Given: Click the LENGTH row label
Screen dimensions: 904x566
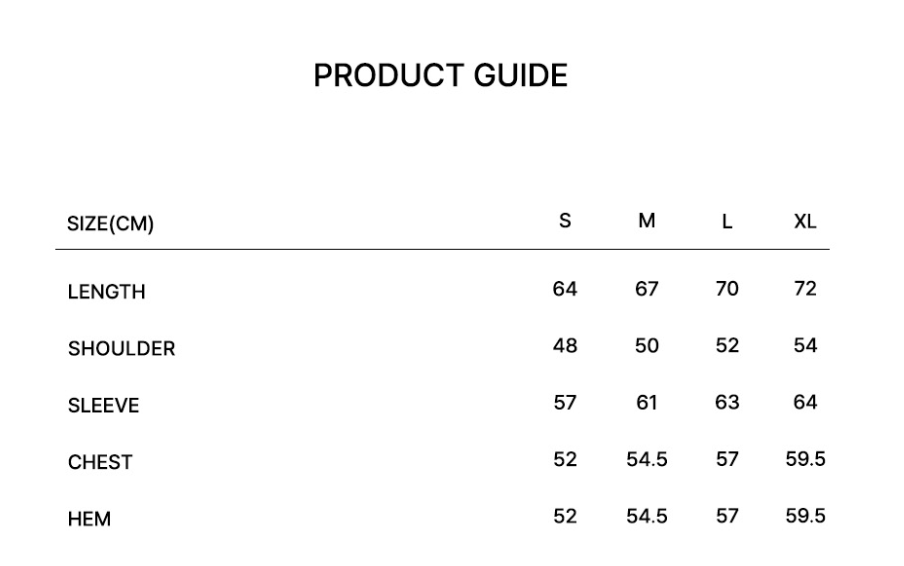Looking at the screenshot, I should click(x=106, y=292).
